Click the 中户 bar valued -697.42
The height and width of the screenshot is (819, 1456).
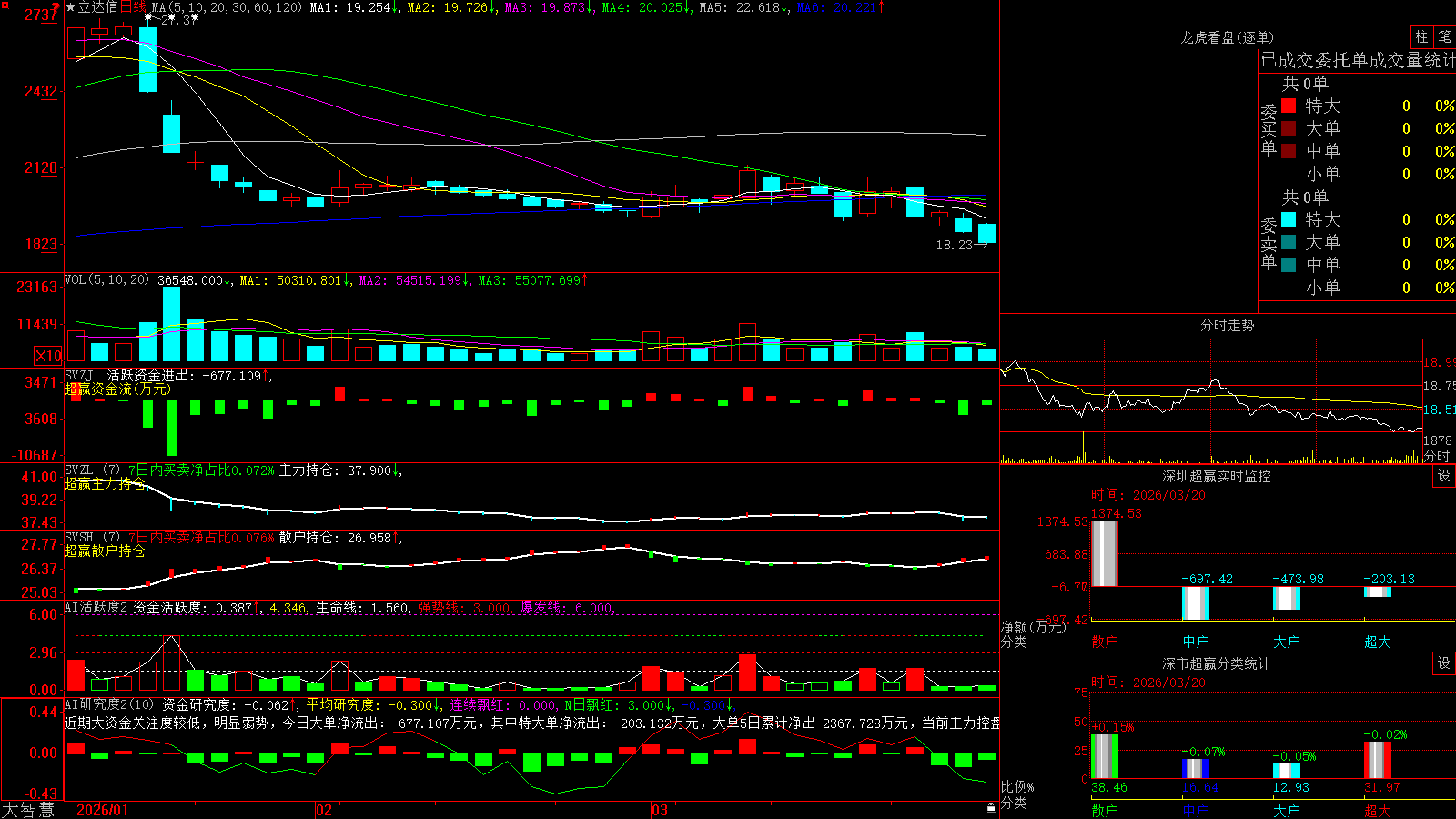point(1196,603)
